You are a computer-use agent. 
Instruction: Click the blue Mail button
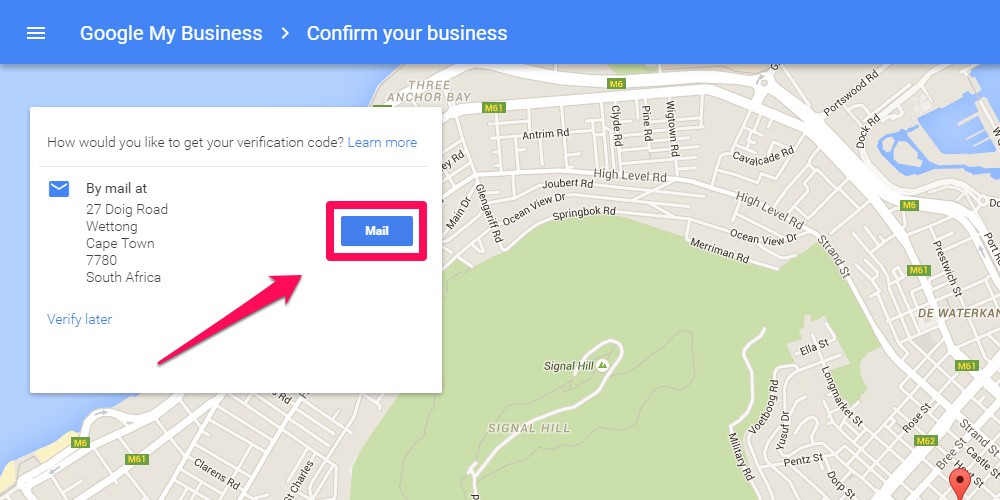[x=376, y=231]
